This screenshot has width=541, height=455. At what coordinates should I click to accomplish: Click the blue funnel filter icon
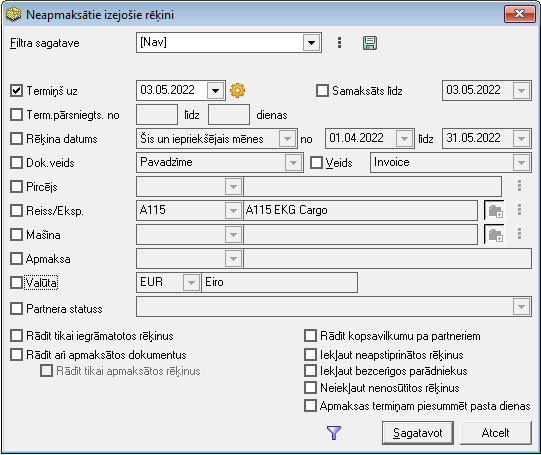tap(334, 433)
